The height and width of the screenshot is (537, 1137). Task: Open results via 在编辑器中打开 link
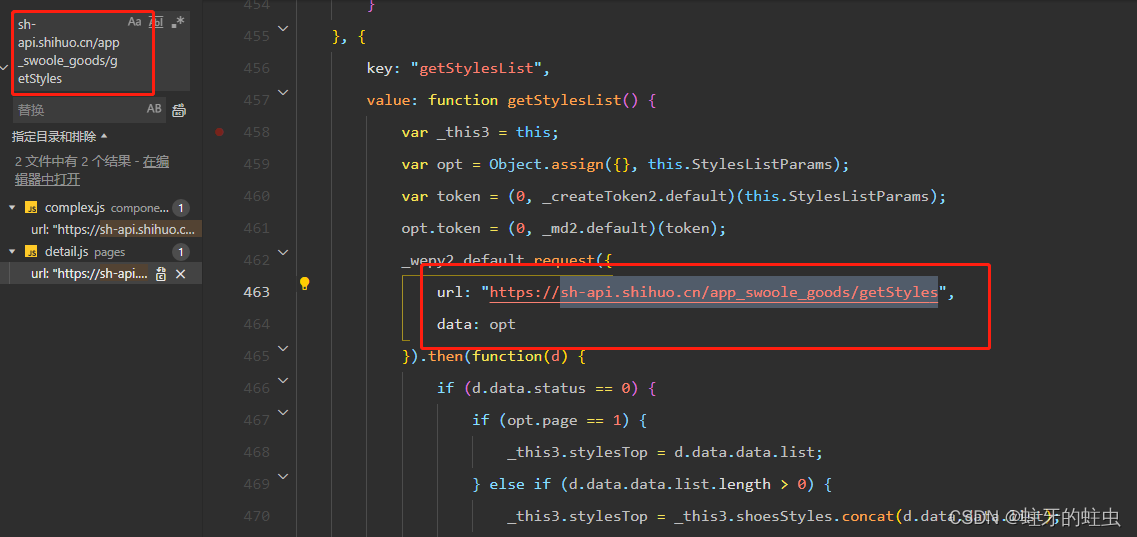pyautogui.click(x=92, y=170)
